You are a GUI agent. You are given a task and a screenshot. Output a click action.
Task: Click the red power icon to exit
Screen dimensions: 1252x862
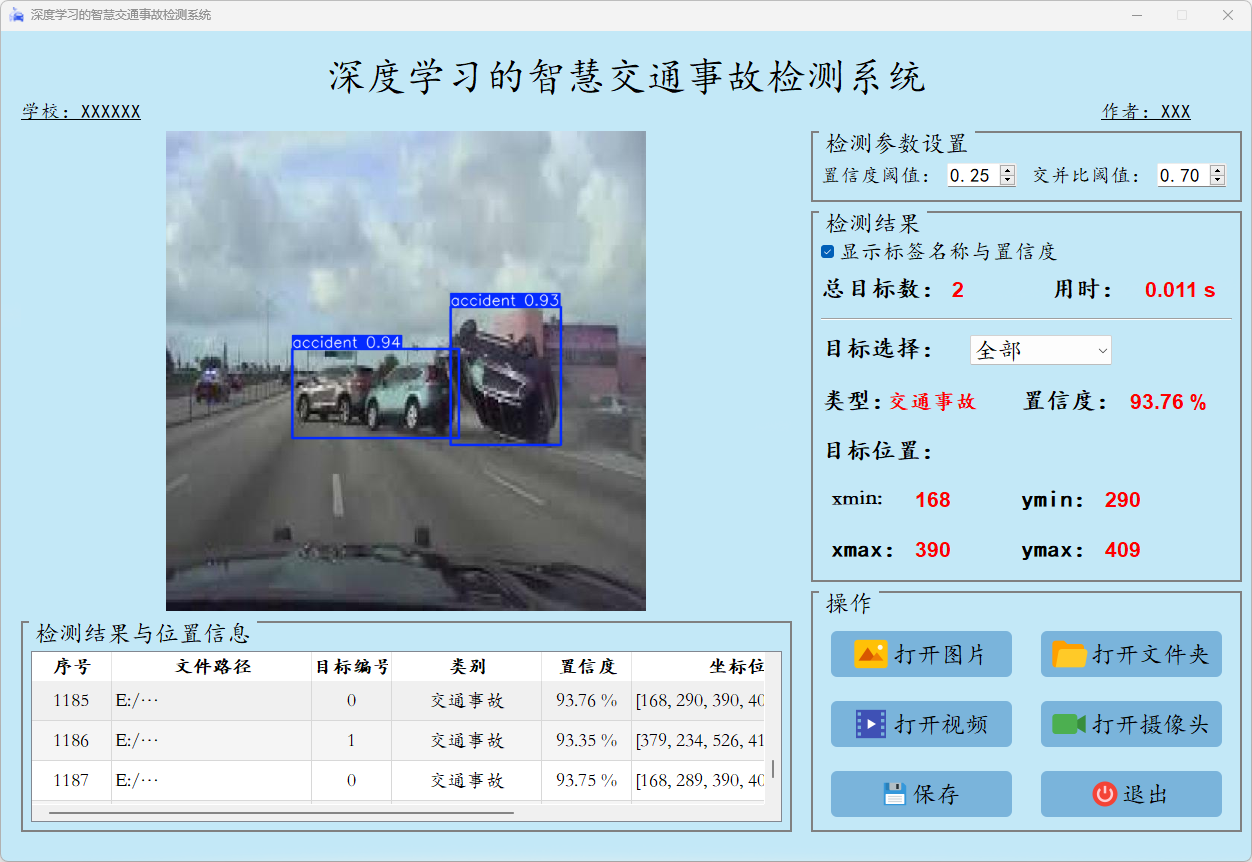1104,794
